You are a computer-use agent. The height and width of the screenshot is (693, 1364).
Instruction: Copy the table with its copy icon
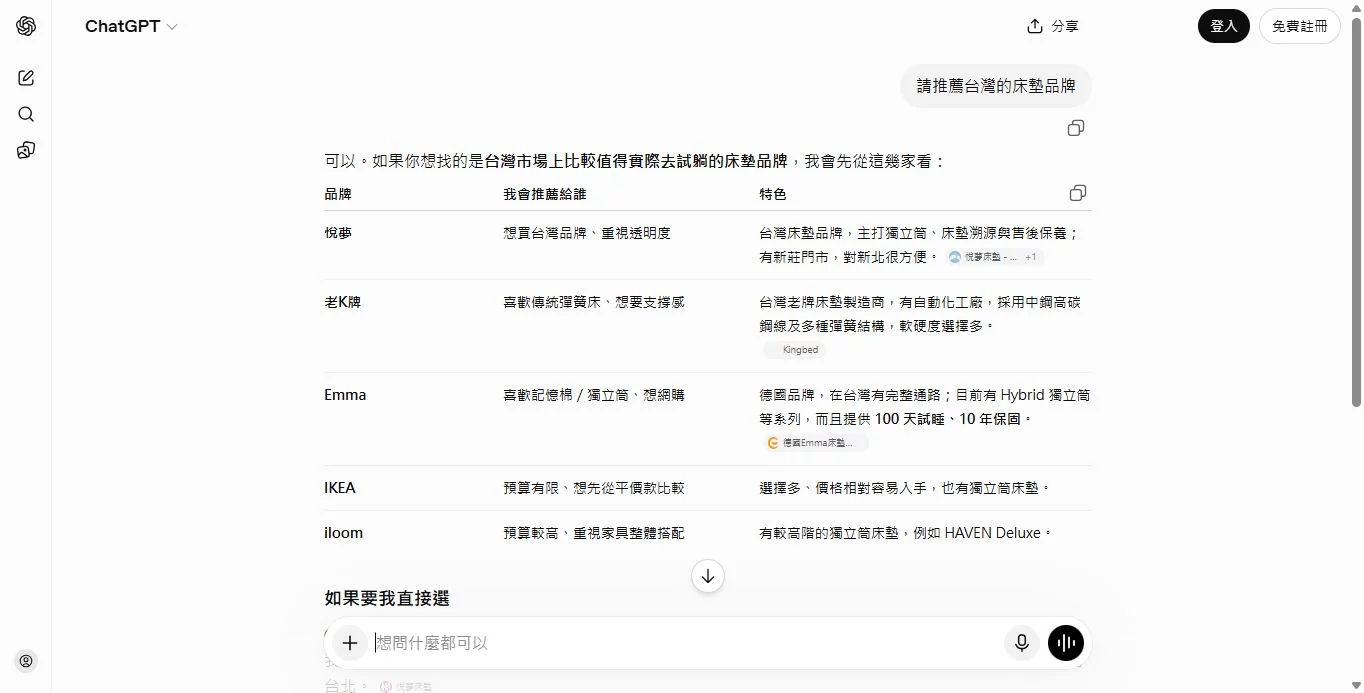point(1077,193)
